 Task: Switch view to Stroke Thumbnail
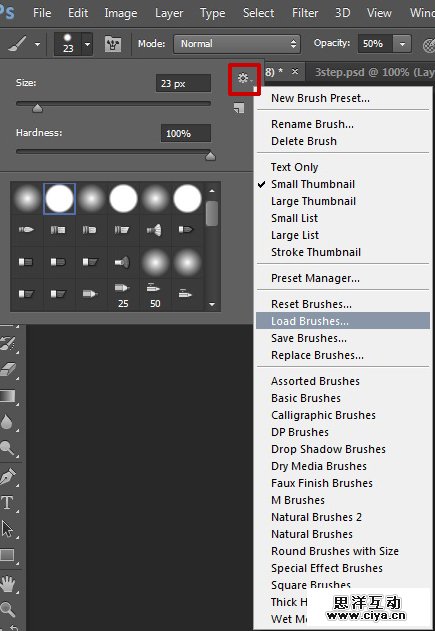pyautogui.click(x=316, y=252)
